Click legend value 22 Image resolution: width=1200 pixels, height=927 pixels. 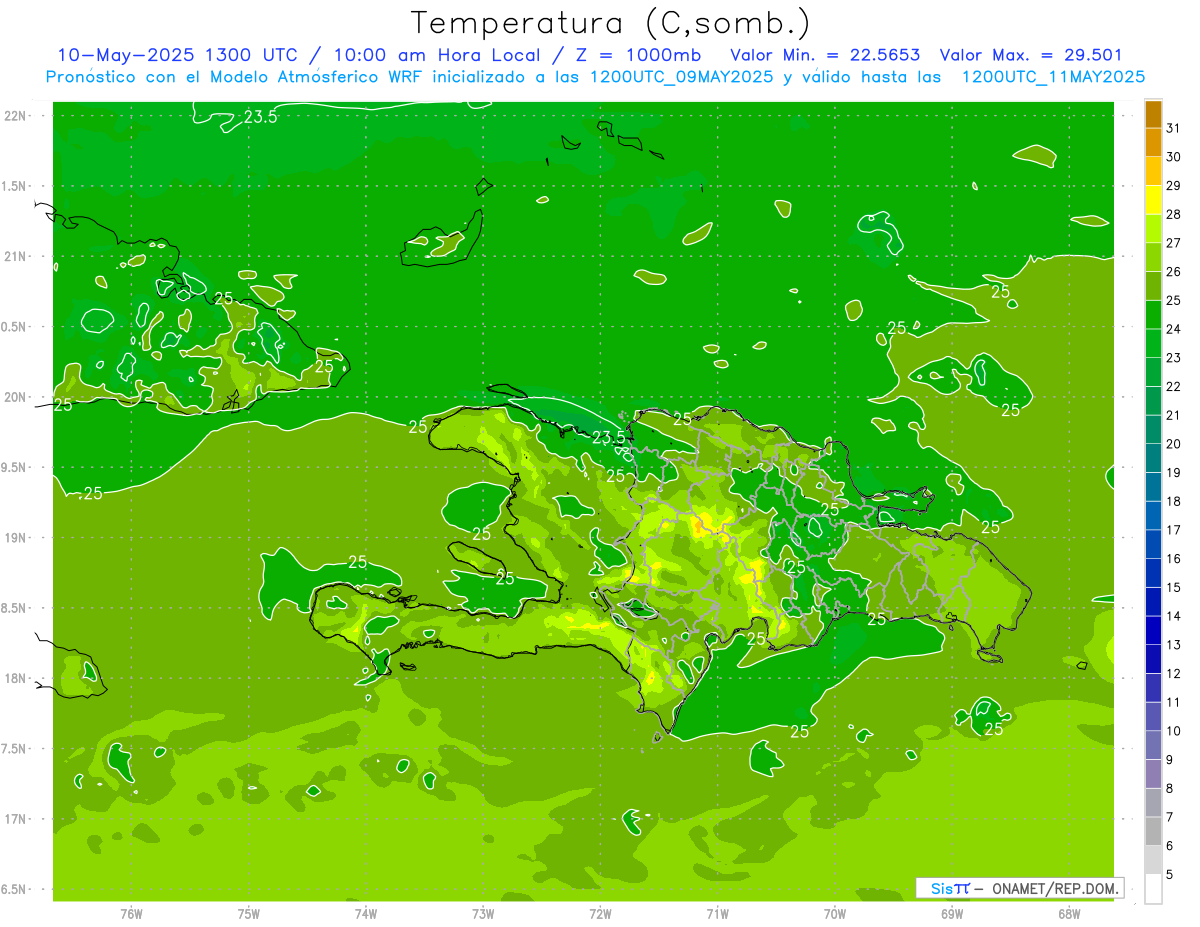pos(1174,387)
